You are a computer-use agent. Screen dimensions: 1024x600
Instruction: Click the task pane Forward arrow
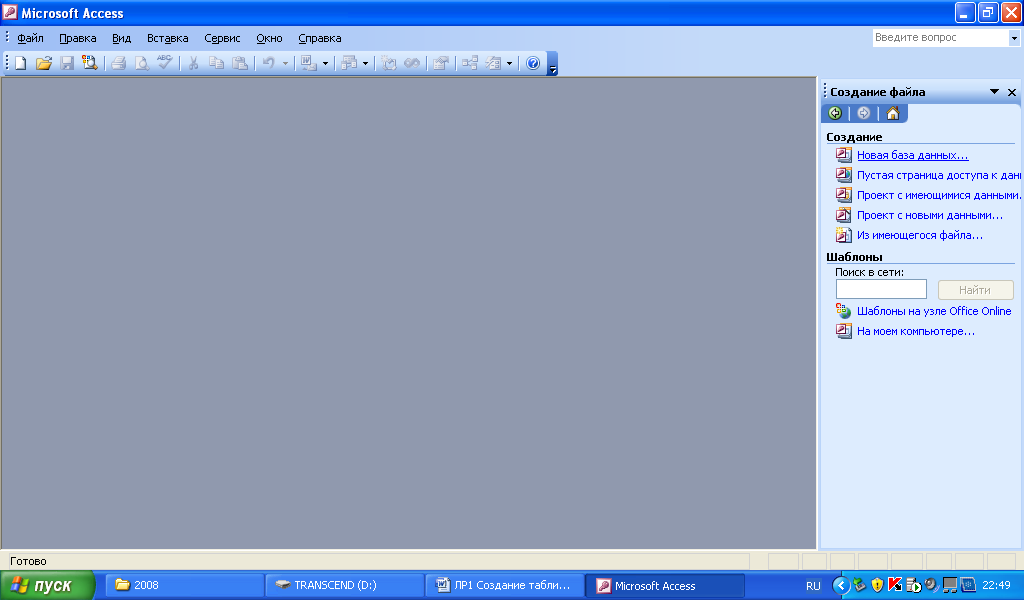click(863, 113)
